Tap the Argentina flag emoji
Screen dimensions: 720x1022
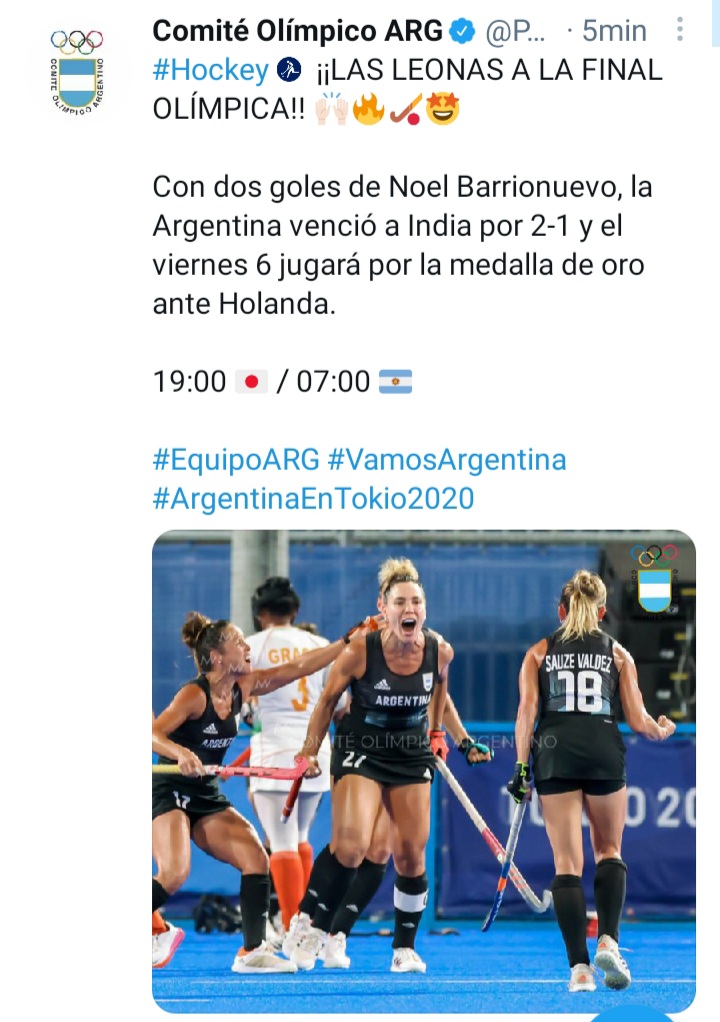(396, 382)
